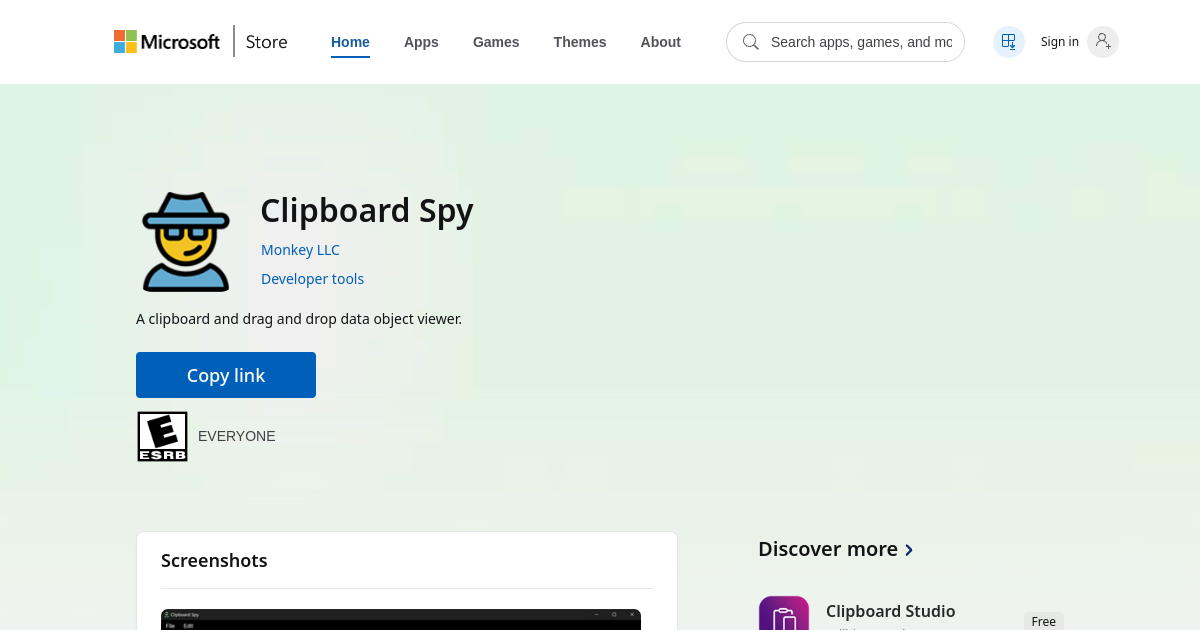The height and width of the screenshot is (630, 1200).
Task: Open the Store home link
Action: (267, 42)
